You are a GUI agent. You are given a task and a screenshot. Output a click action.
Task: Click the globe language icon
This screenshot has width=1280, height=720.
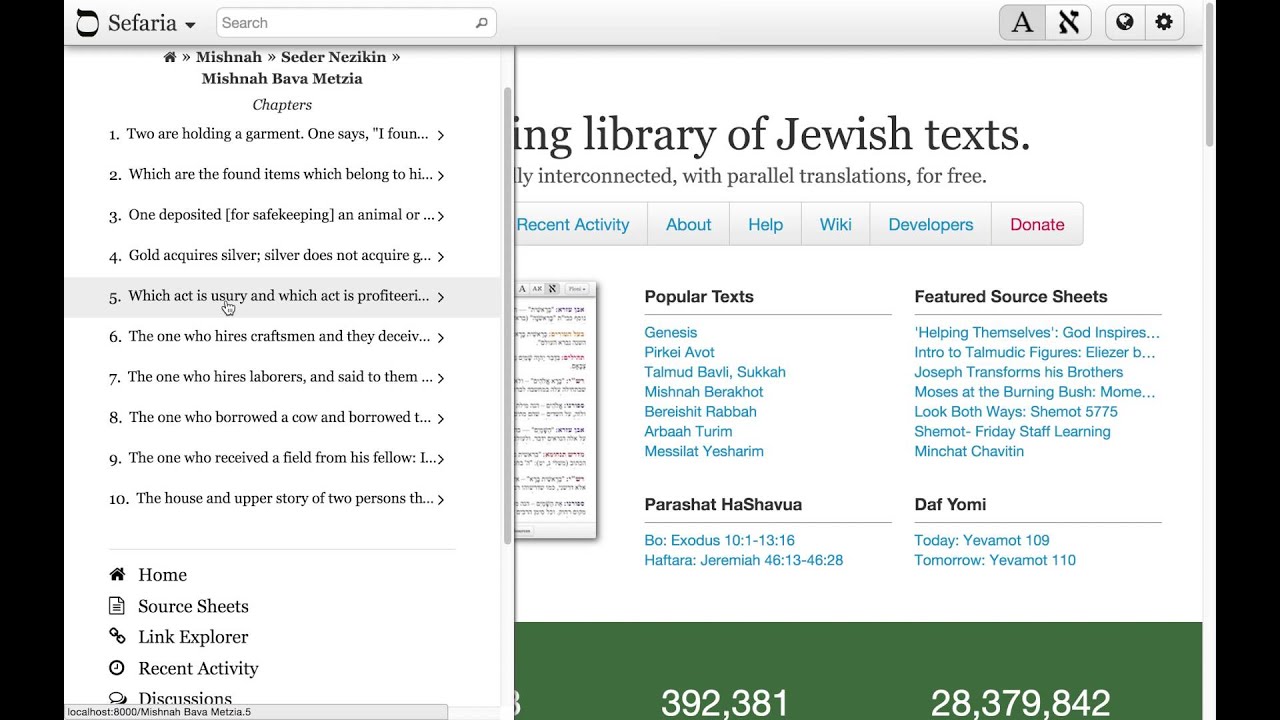[x=1125, y=22]
